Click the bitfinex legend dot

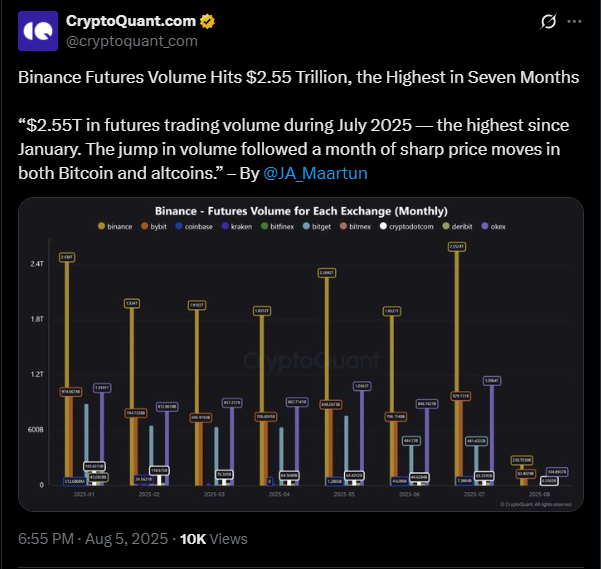coord(264,226)
